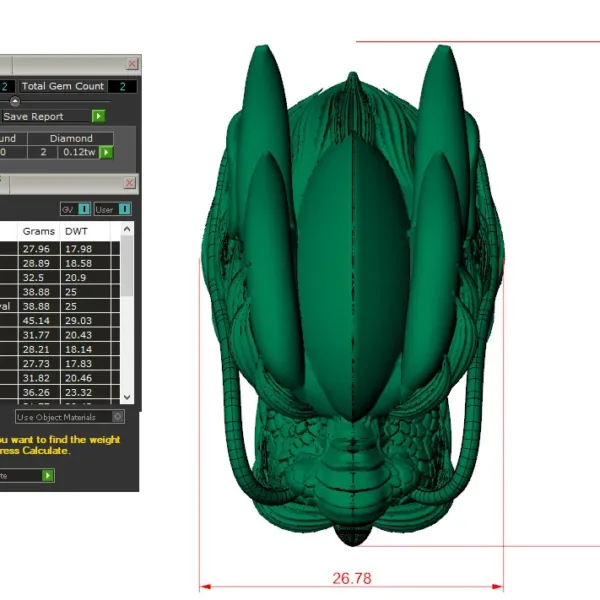The height and width of the screenshot is (600, 600).
Task: Close the metal weight panel
Action: click(129, 183)
